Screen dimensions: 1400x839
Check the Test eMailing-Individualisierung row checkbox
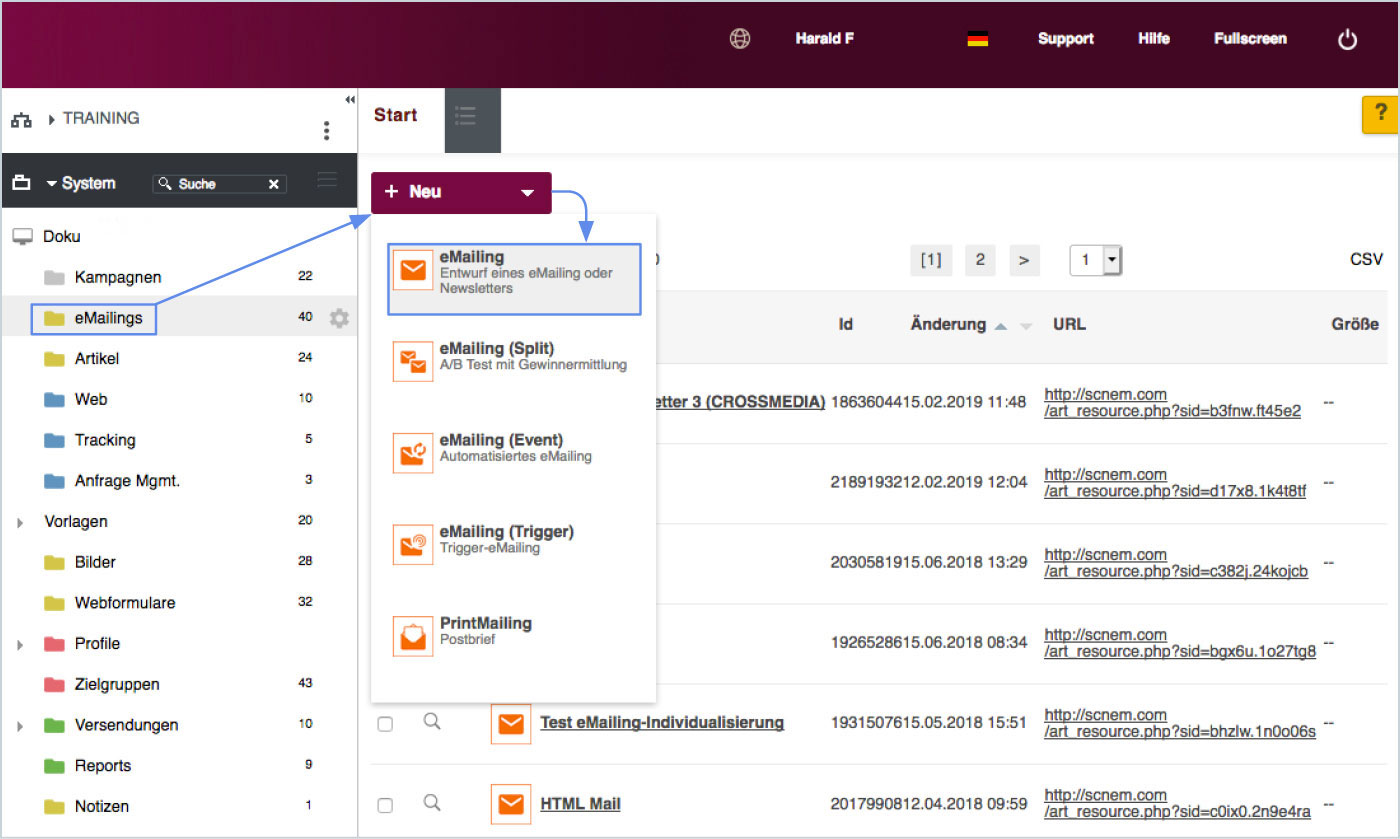[385, 724]
